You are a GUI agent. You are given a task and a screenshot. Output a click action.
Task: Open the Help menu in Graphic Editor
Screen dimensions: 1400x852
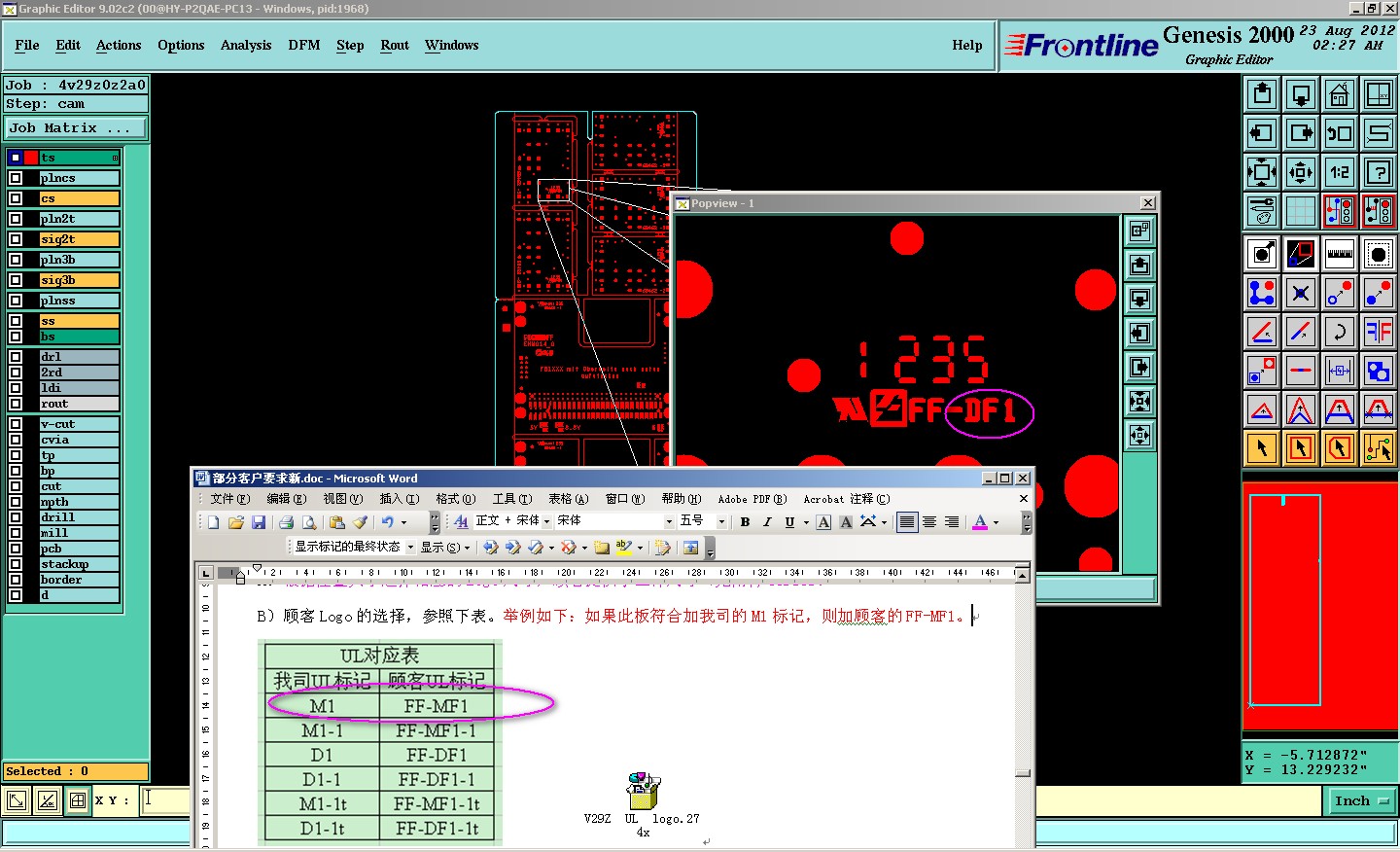coord(967,45)
